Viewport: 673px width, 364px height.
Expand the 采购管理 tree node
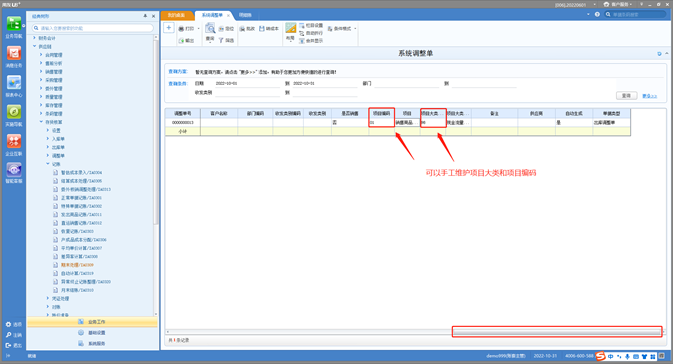[x=41, y=80]
